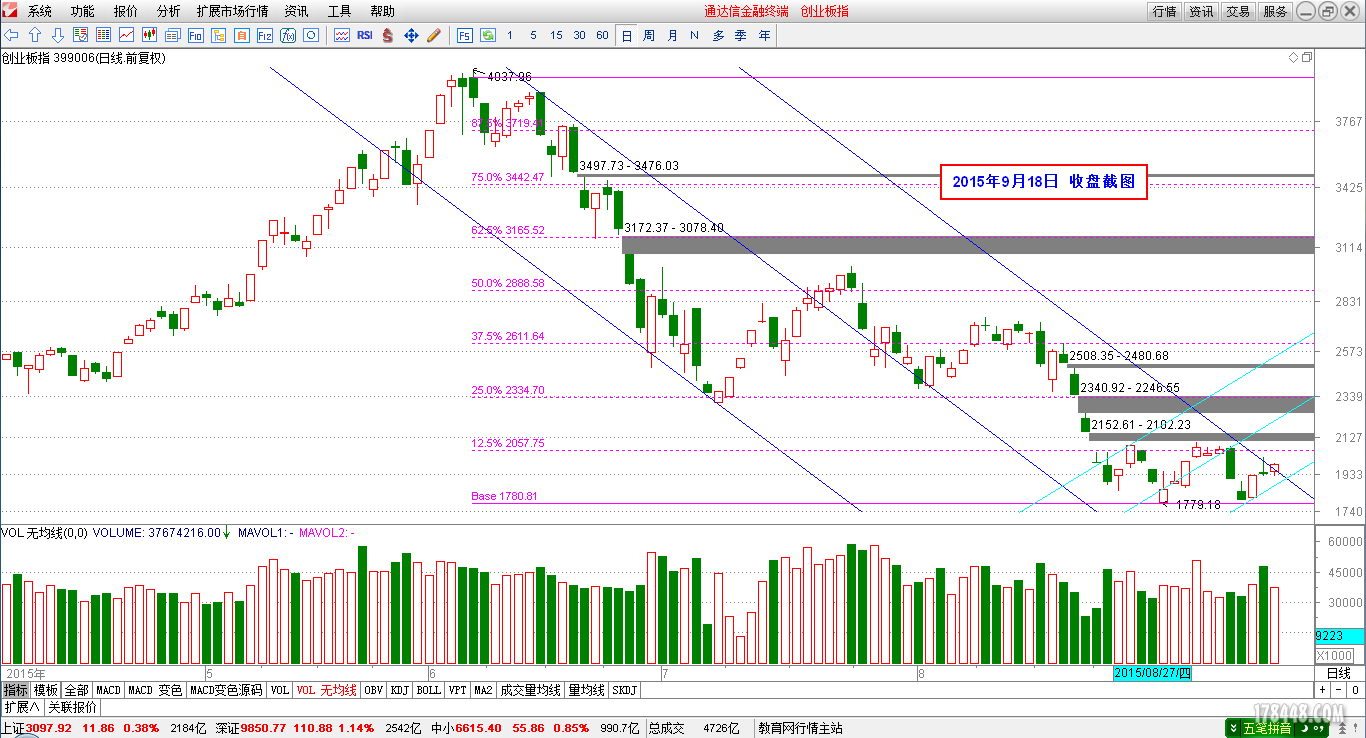1366x738 pixels.
Task: Select the SKDJ indicator tab
Action: pyautogui.click(x=624, y=690)
